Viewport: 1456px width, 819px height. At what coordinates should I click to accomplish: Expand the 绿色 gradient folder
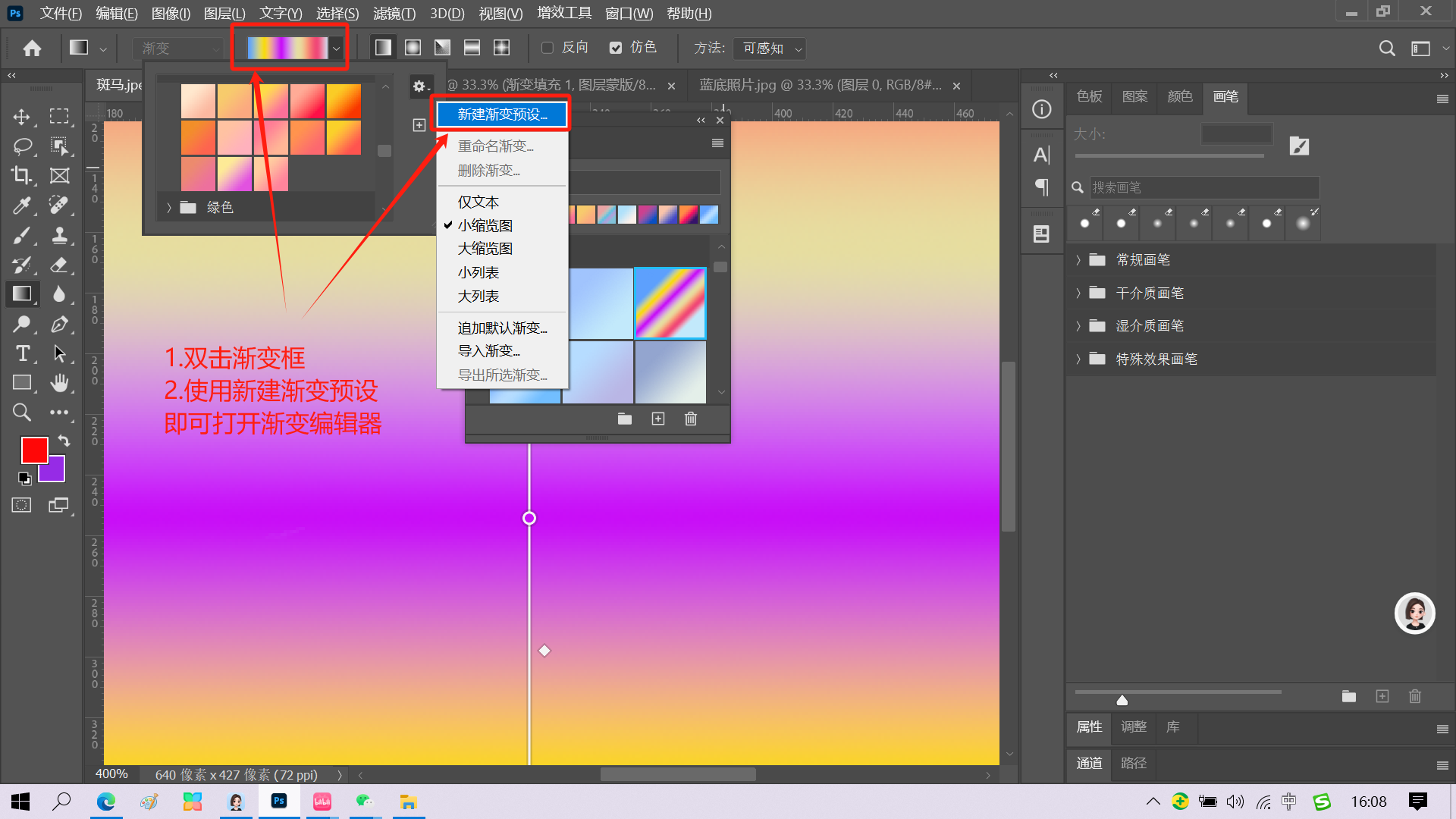pos(169,208)
